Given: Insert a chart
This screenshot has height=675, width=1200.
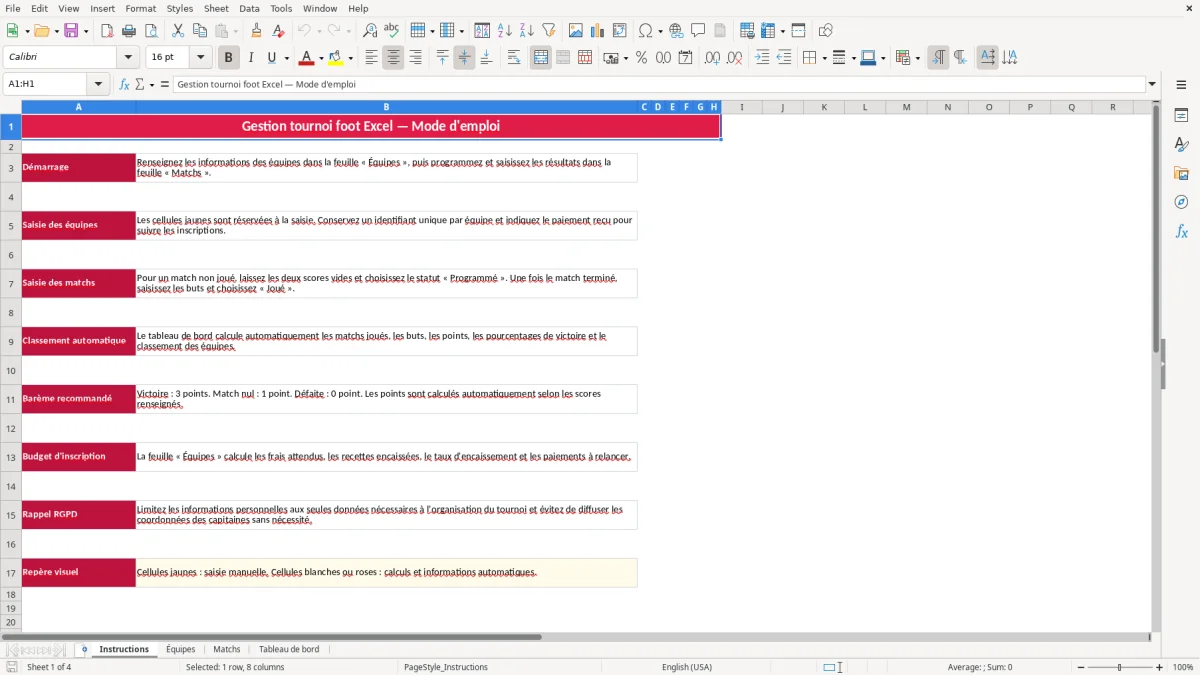Looking at the screenshot, I should pyautogui.click(x=598, y=31).
